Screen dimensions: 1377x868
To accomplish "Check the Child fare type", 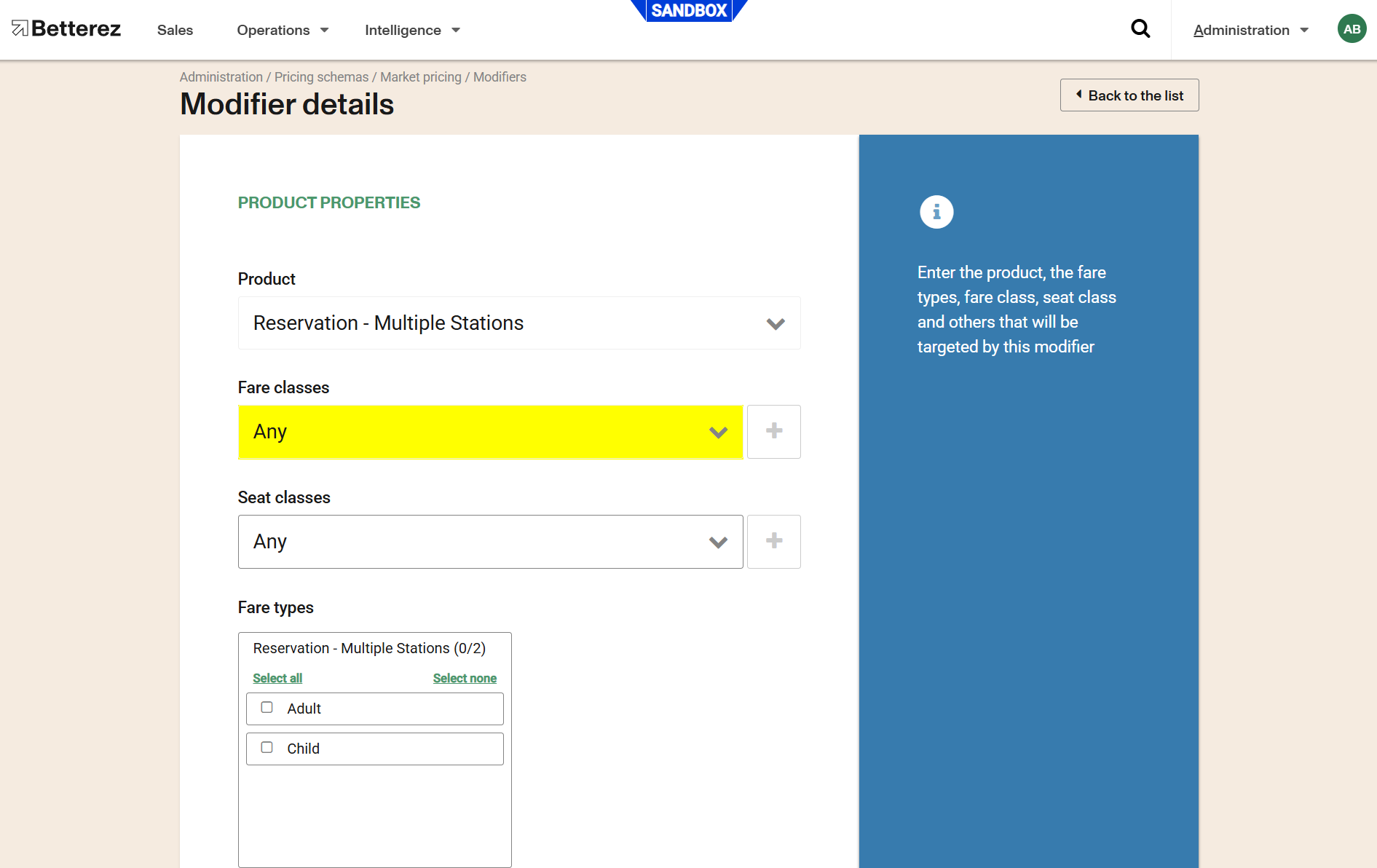I will coord(267,748).
